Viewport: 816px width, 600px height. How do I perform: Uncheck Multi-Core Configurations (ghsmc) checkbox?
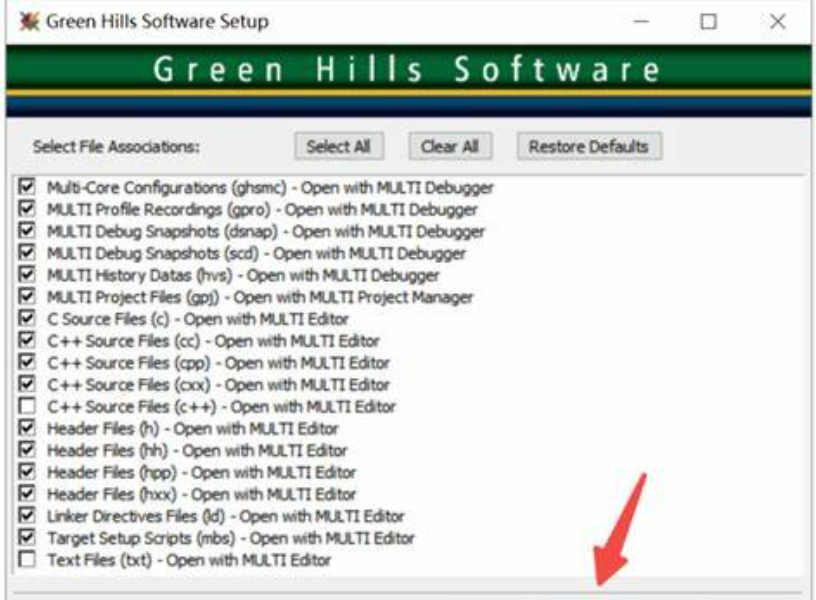pos(27,187)
